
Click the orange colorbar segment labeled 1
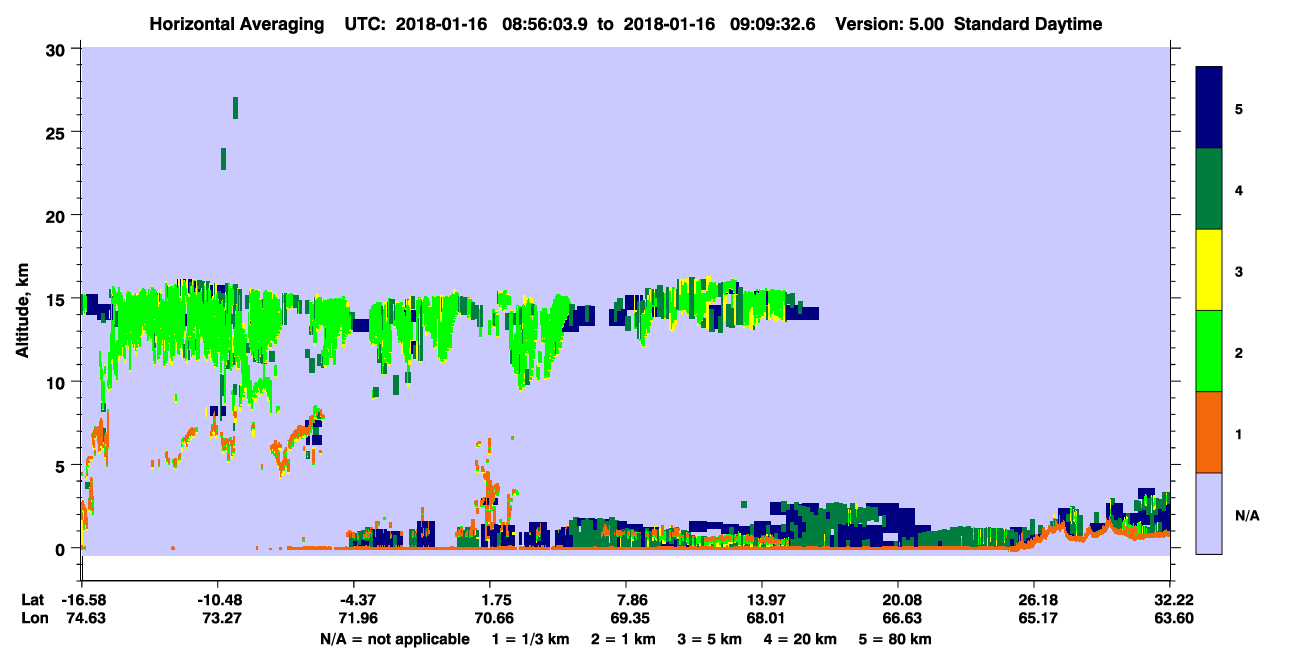[1210, 432]
